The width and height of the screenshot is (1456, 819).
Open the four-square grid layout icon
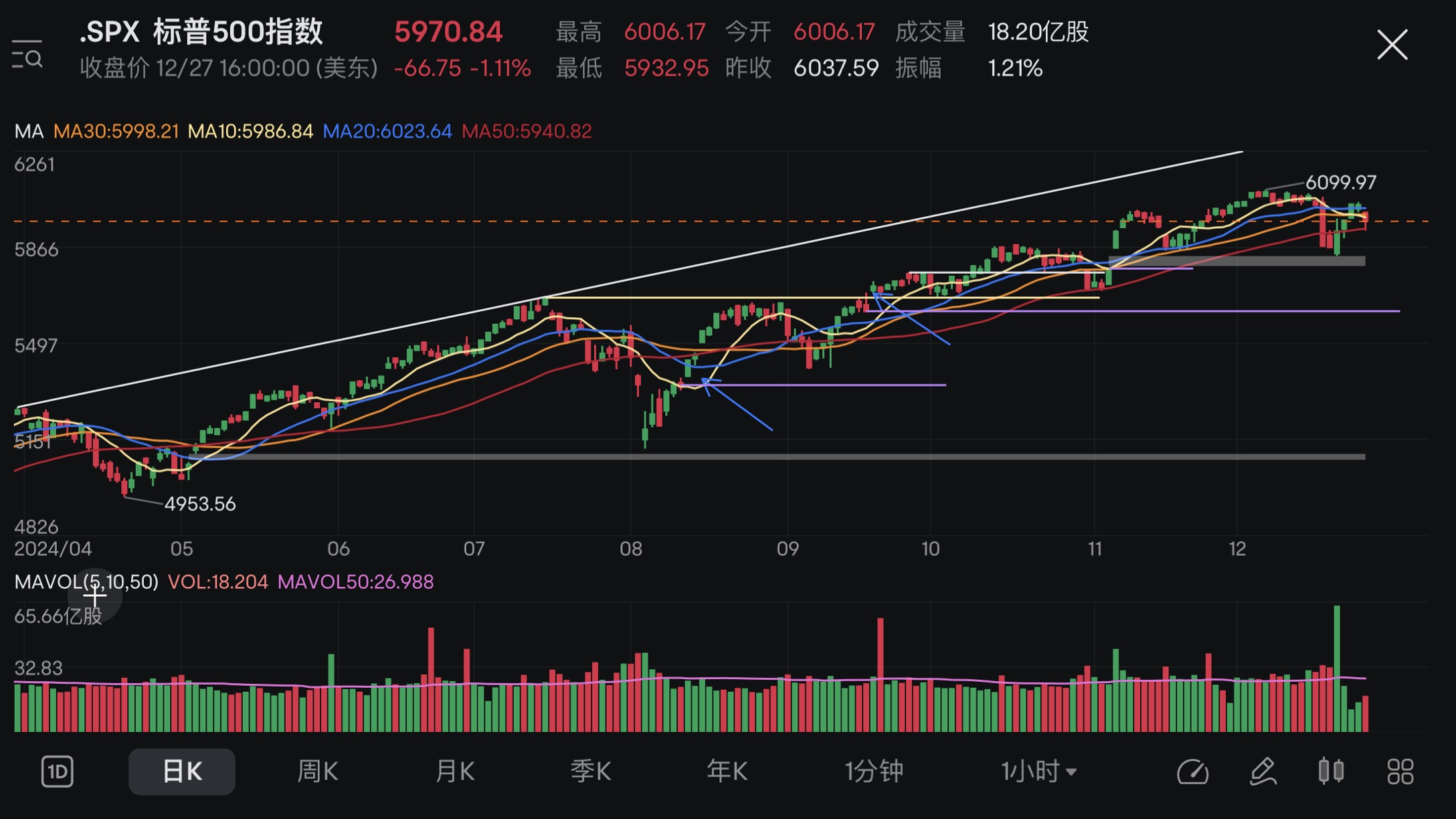(x=1400, y=771)
